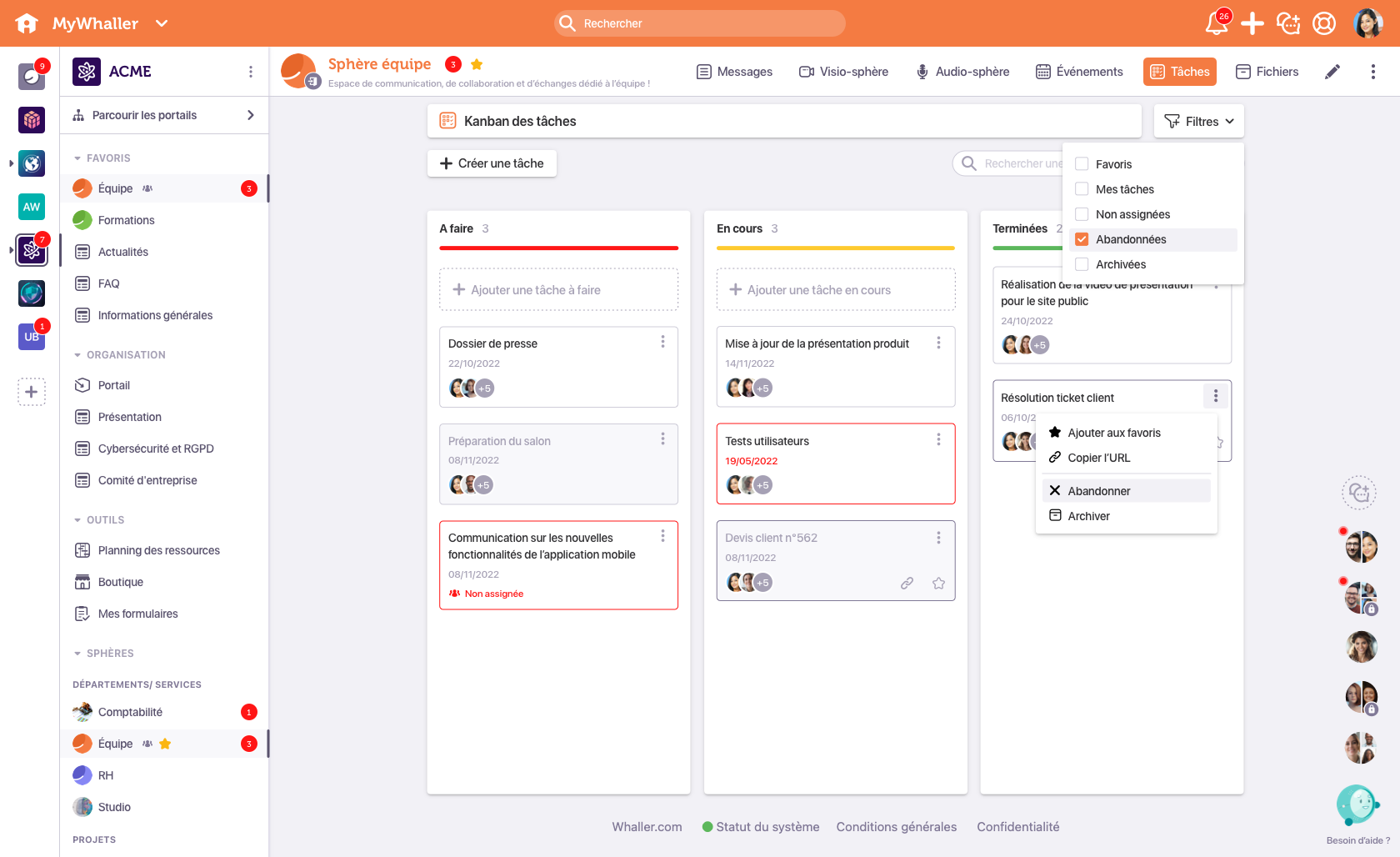The image size is (1400, 857).
Task: Click Créer une tâche button
Action: tap(492, 163)
